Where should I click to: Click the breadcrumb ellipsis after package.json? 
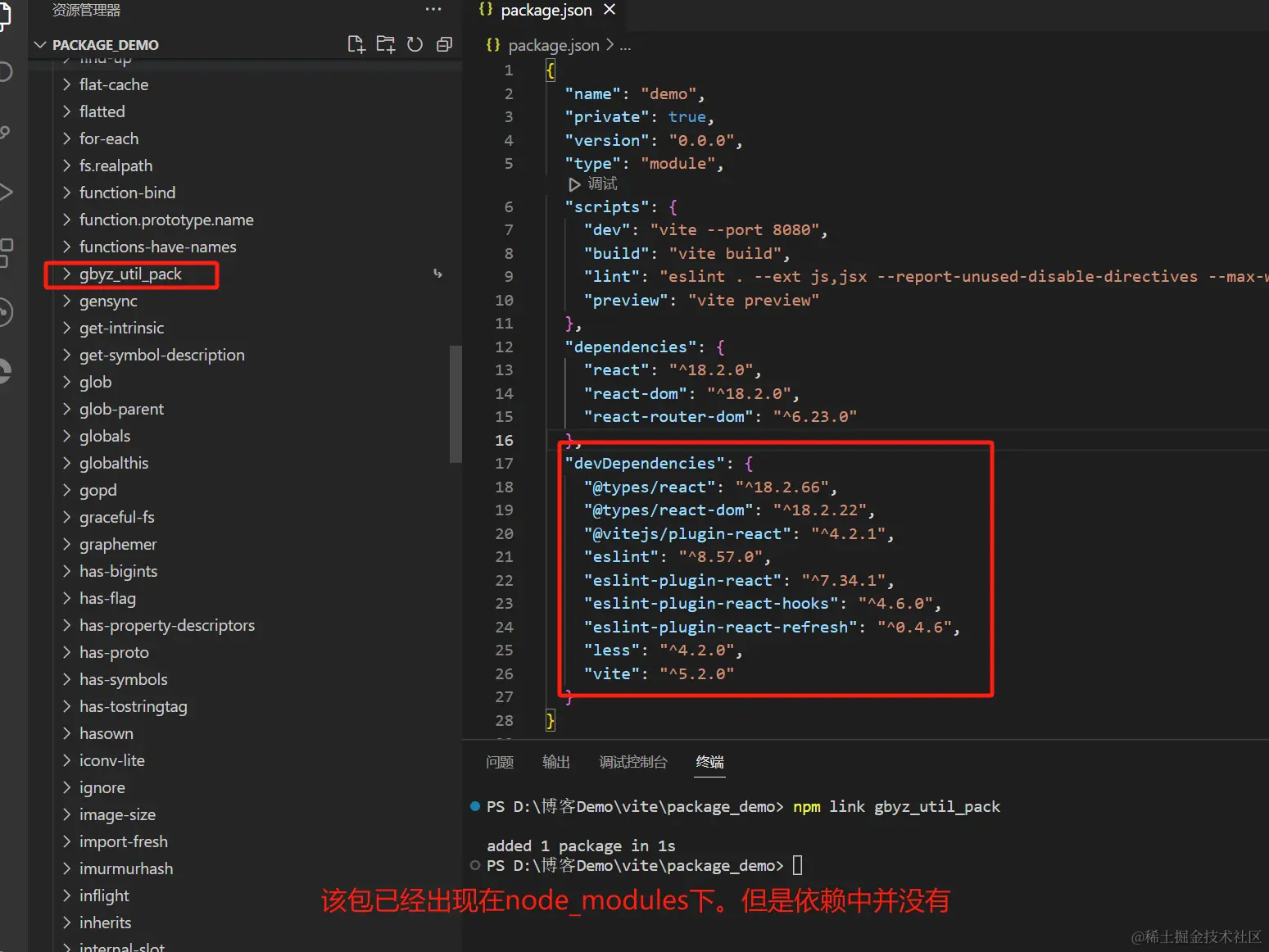click(x=625, y=46)
